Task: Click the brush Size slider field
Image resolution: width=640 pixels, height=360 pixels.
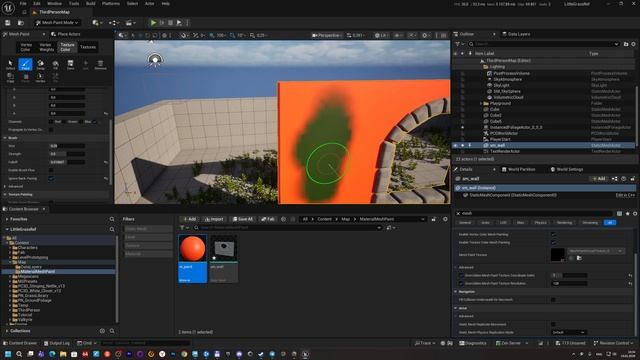Action: tap(67, 146)
